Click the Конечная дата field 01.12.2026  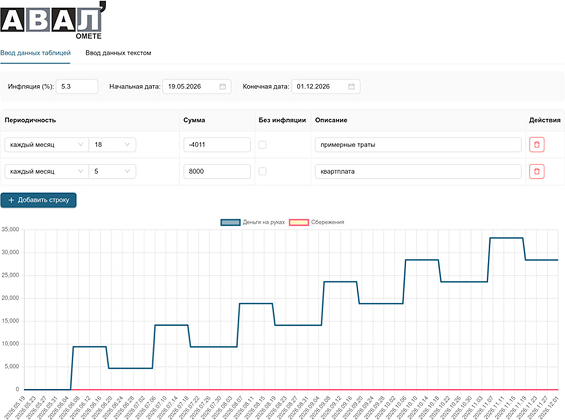(326, 86)
